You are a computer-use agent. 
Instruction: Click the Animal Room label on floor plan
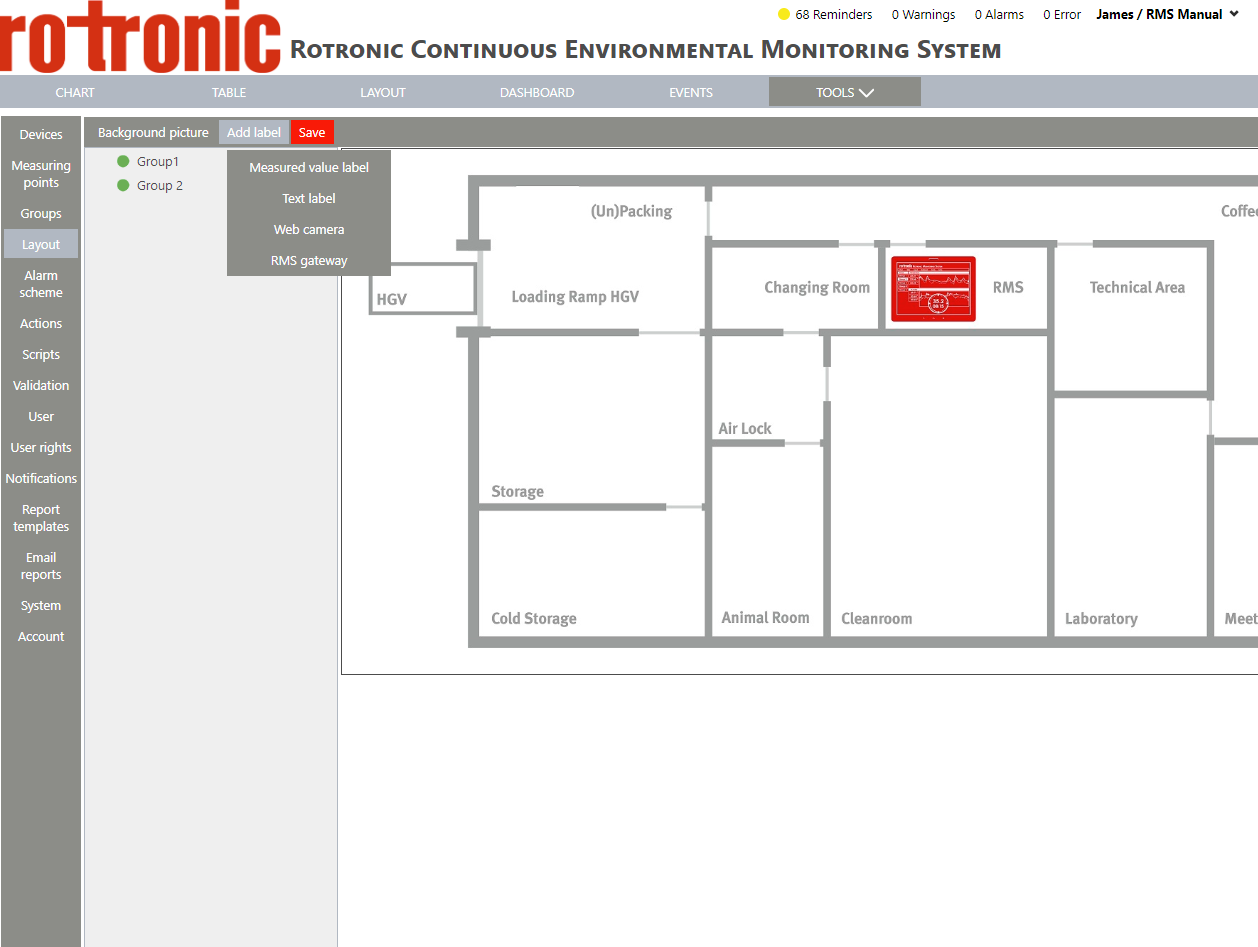tap(765, 617)
